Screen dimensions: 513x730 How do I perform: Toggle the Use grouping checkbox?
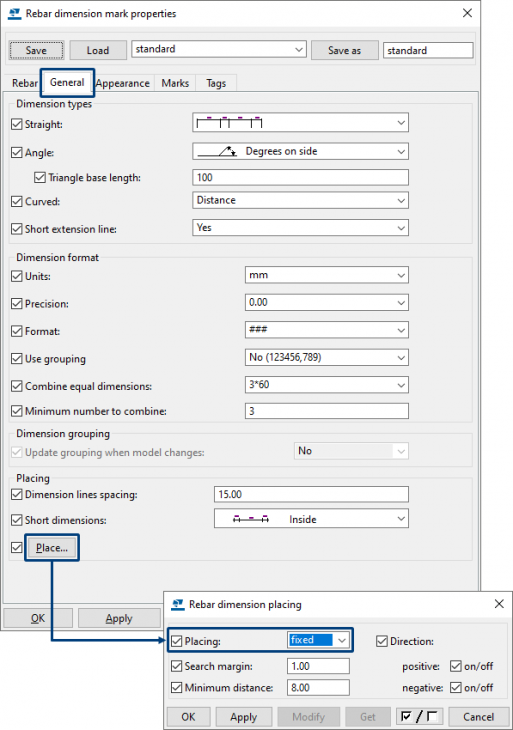(x=17, y=358)
